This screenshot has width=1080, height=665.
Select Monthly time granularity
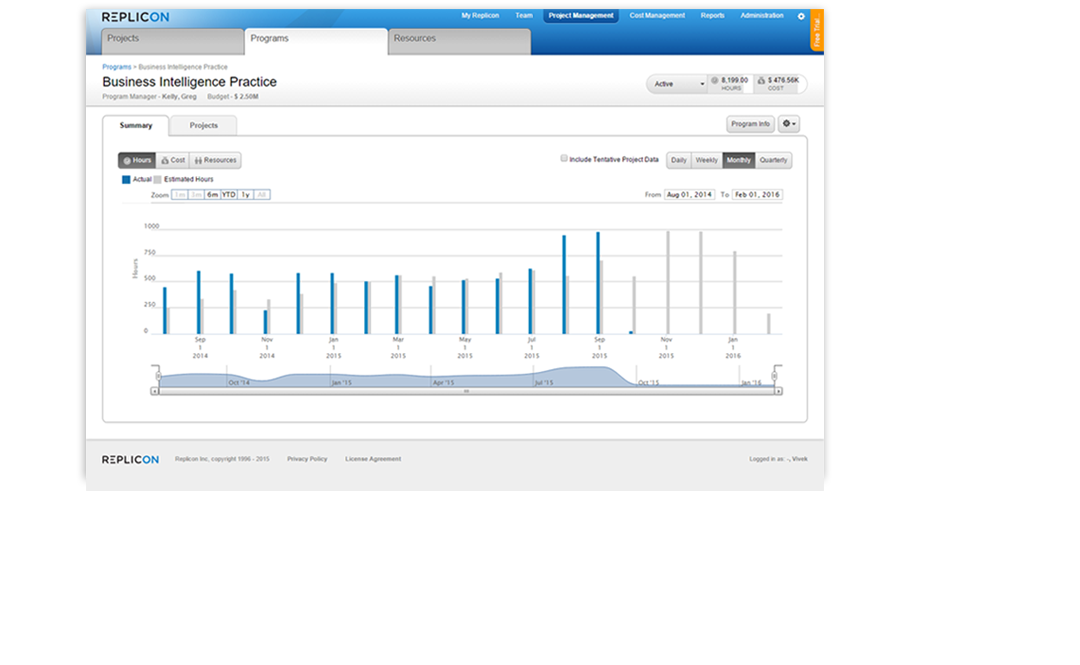tap(738, 161)
